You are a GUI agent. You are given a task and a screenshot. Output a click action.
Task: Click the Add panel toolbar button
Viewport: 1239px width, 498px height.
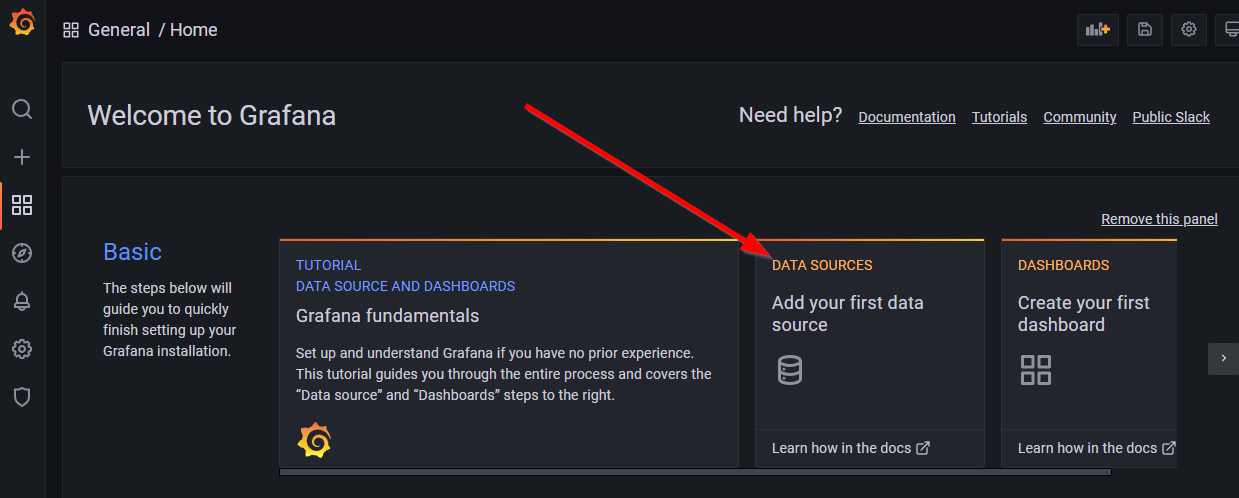1098,30
